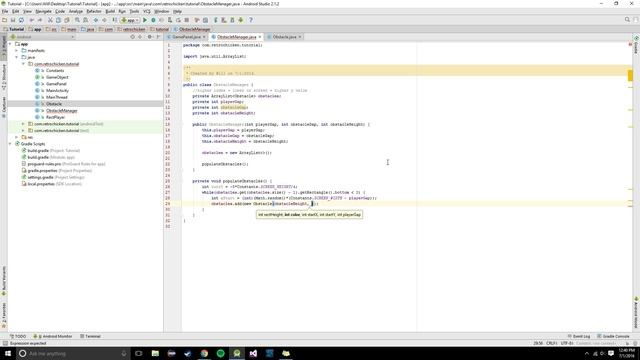
Task: Open the Event Log
Action: (x=579, y=336)
